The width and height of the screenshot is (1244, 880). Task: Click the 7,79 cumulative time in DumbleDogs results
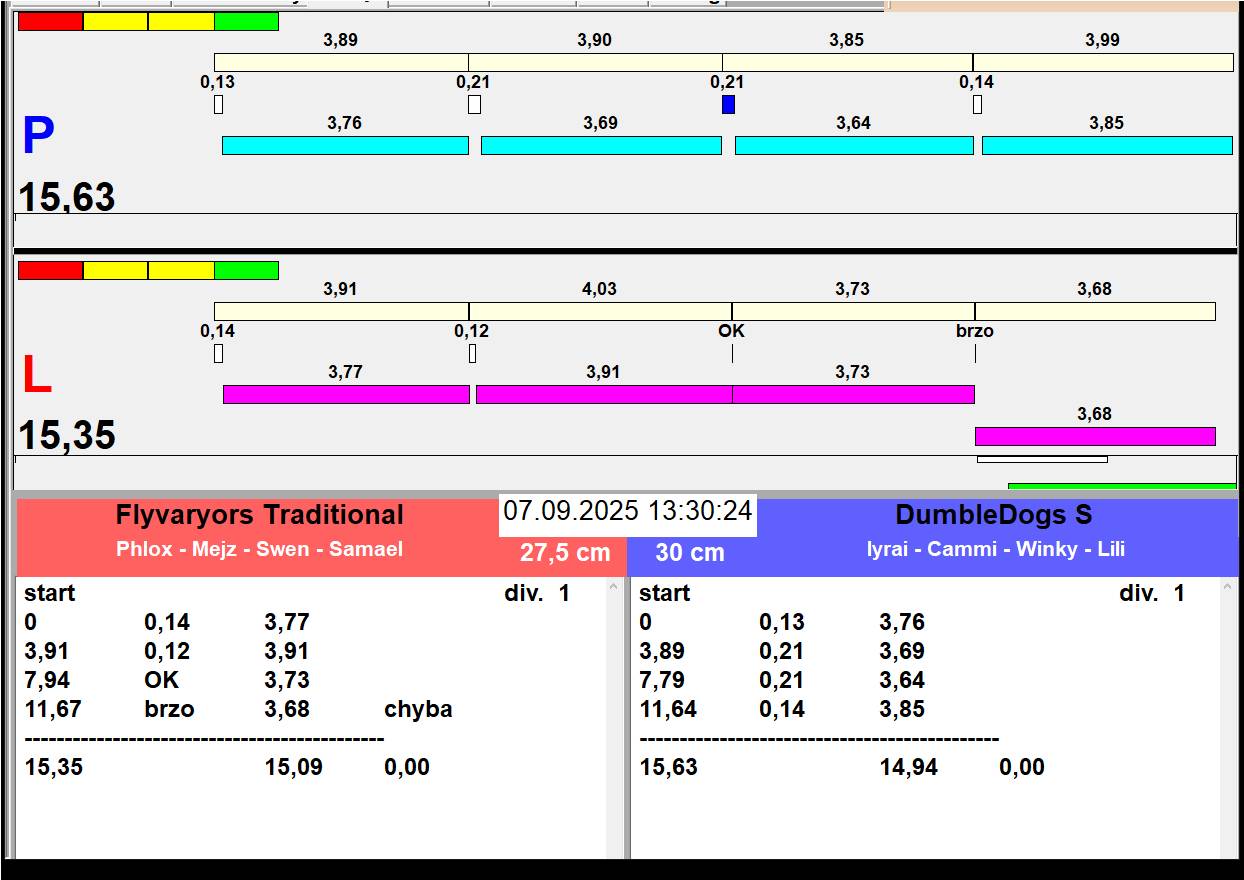[x=662, y=681]
